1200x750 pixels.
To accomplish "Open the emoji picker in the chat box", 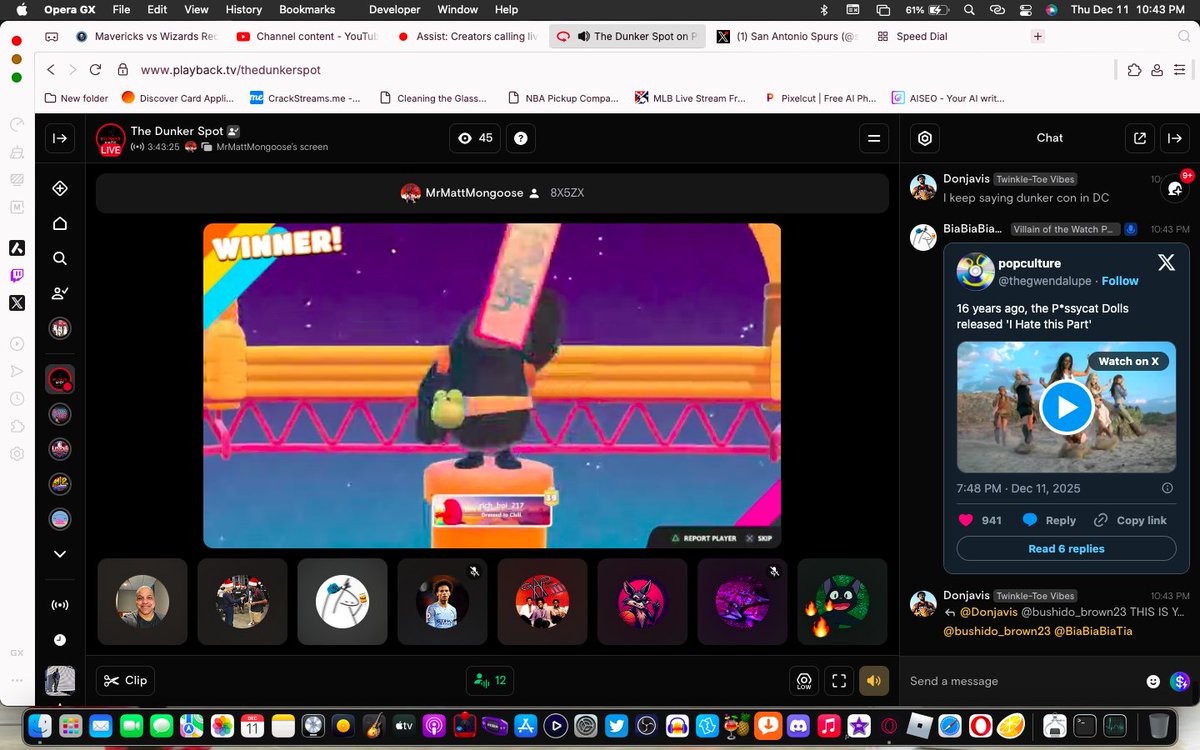I will pos(1153,681).
